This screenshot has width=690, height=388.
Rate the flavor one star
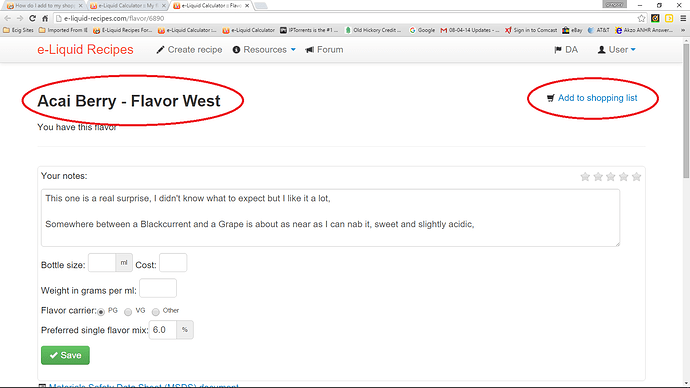pyautogui.click(x=585, y=177)
